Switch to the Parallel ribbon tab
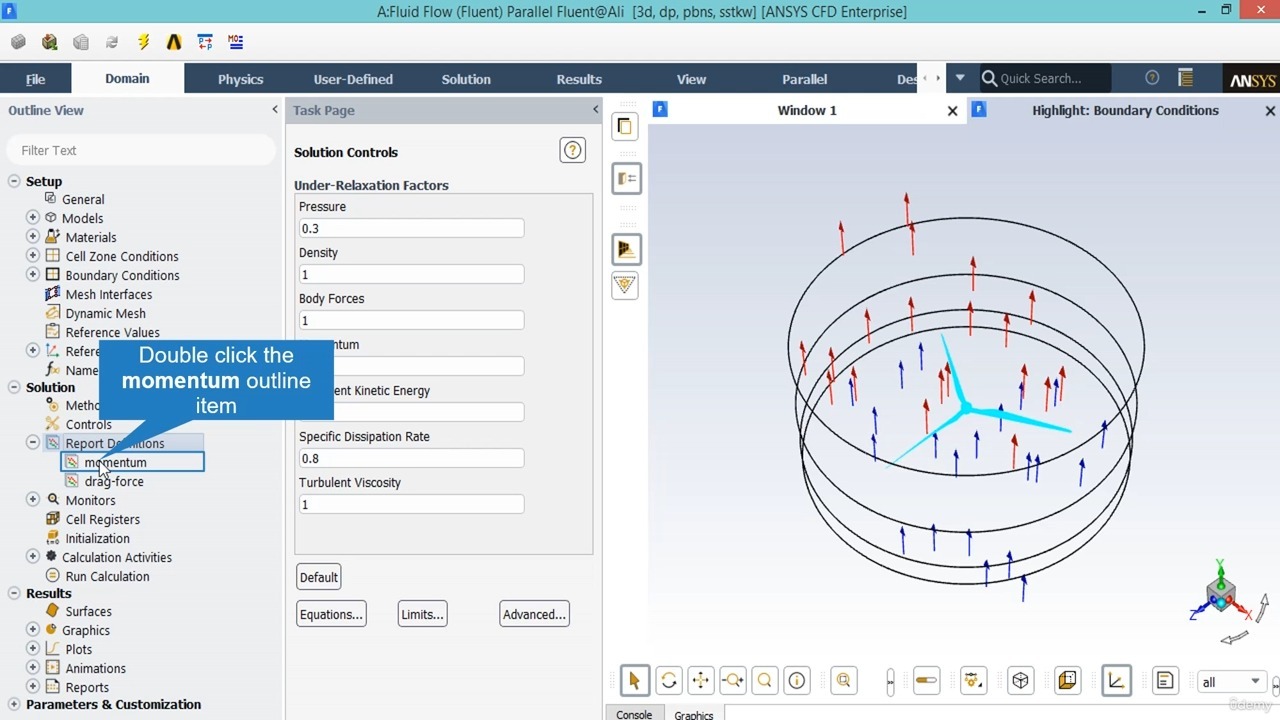 click(x=804, y=79)
